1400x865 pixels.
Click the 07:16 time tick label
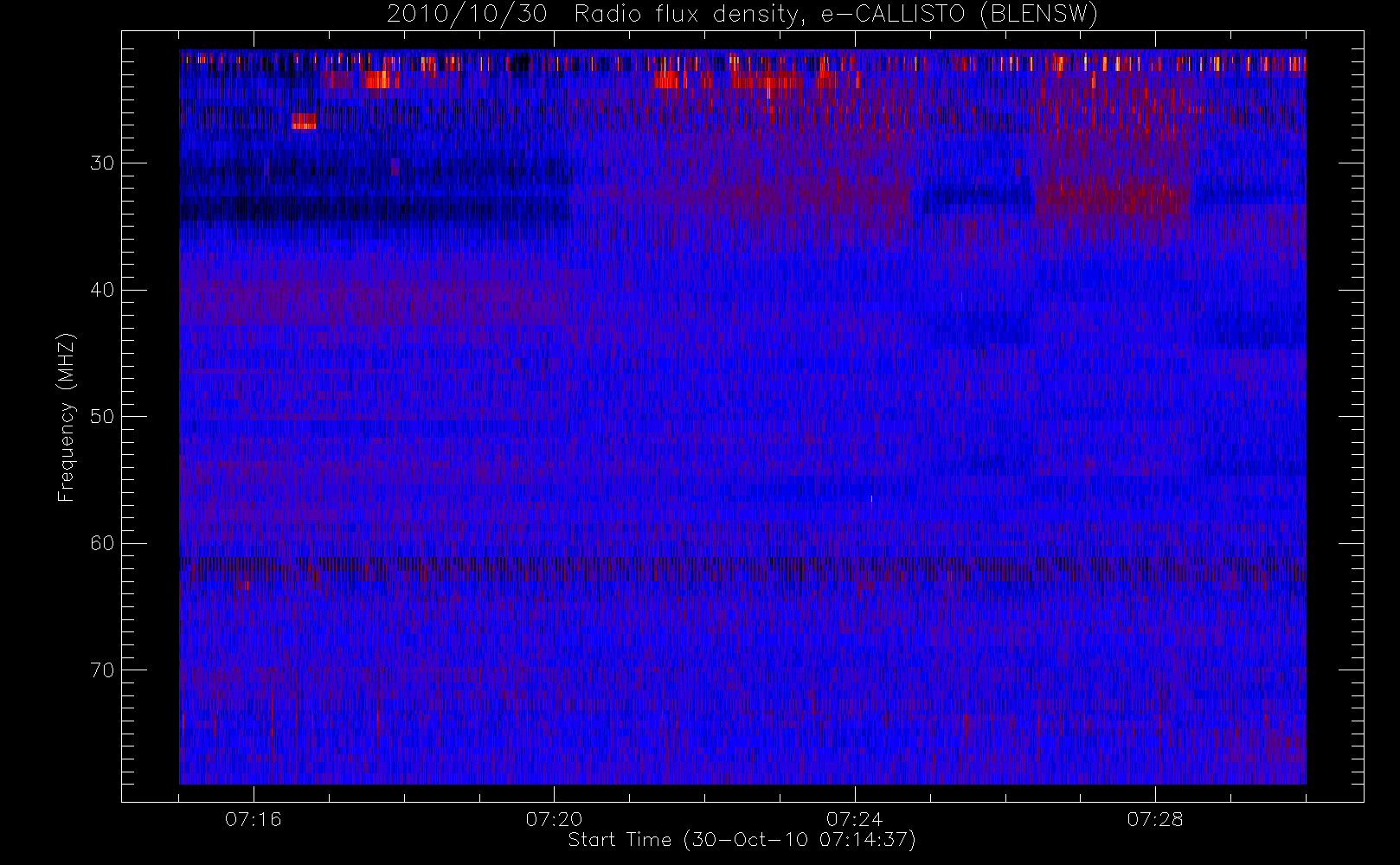[254, 819]
